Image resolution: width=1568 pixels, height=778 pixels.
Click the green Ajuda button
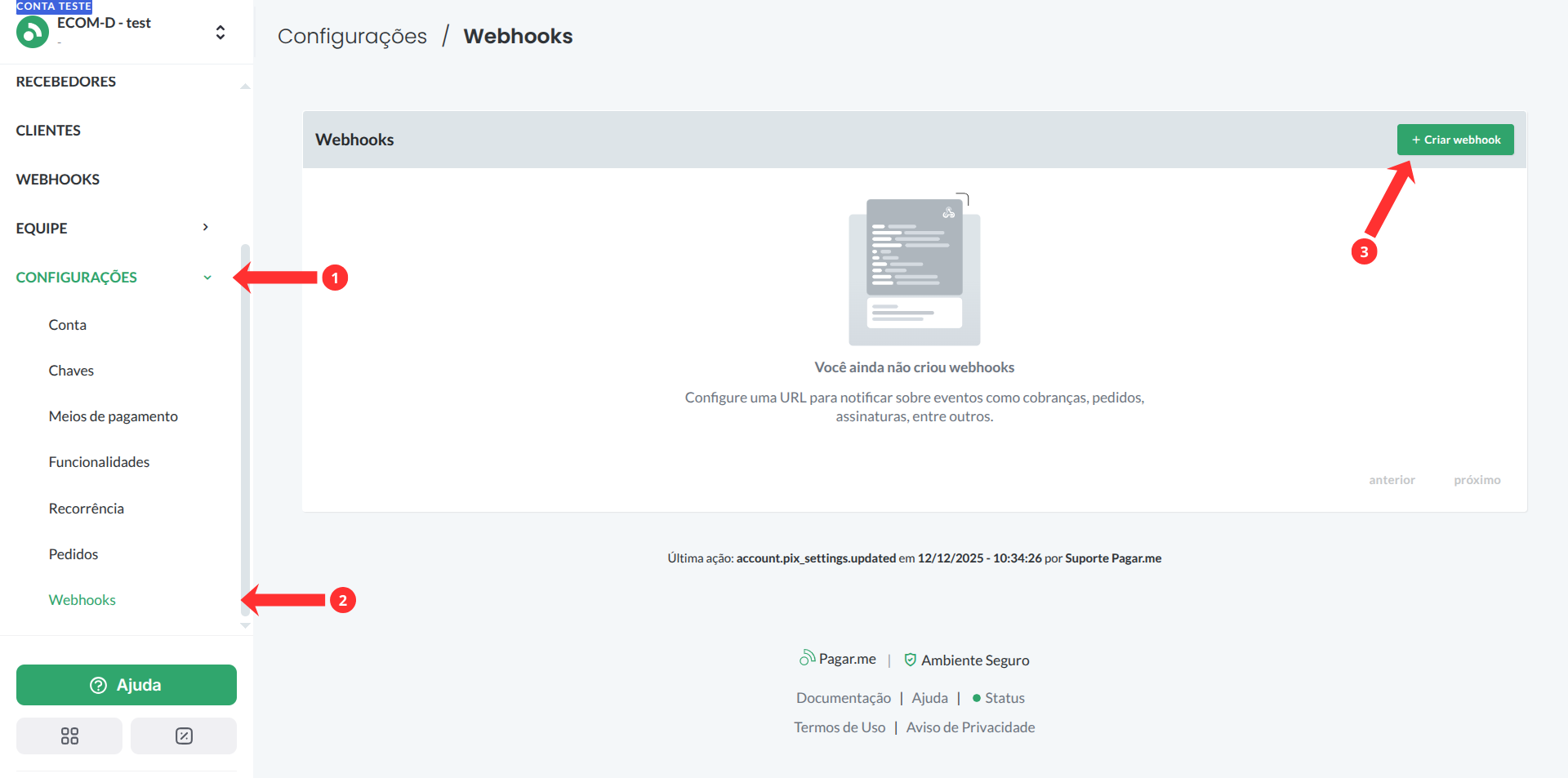[127, 685]
